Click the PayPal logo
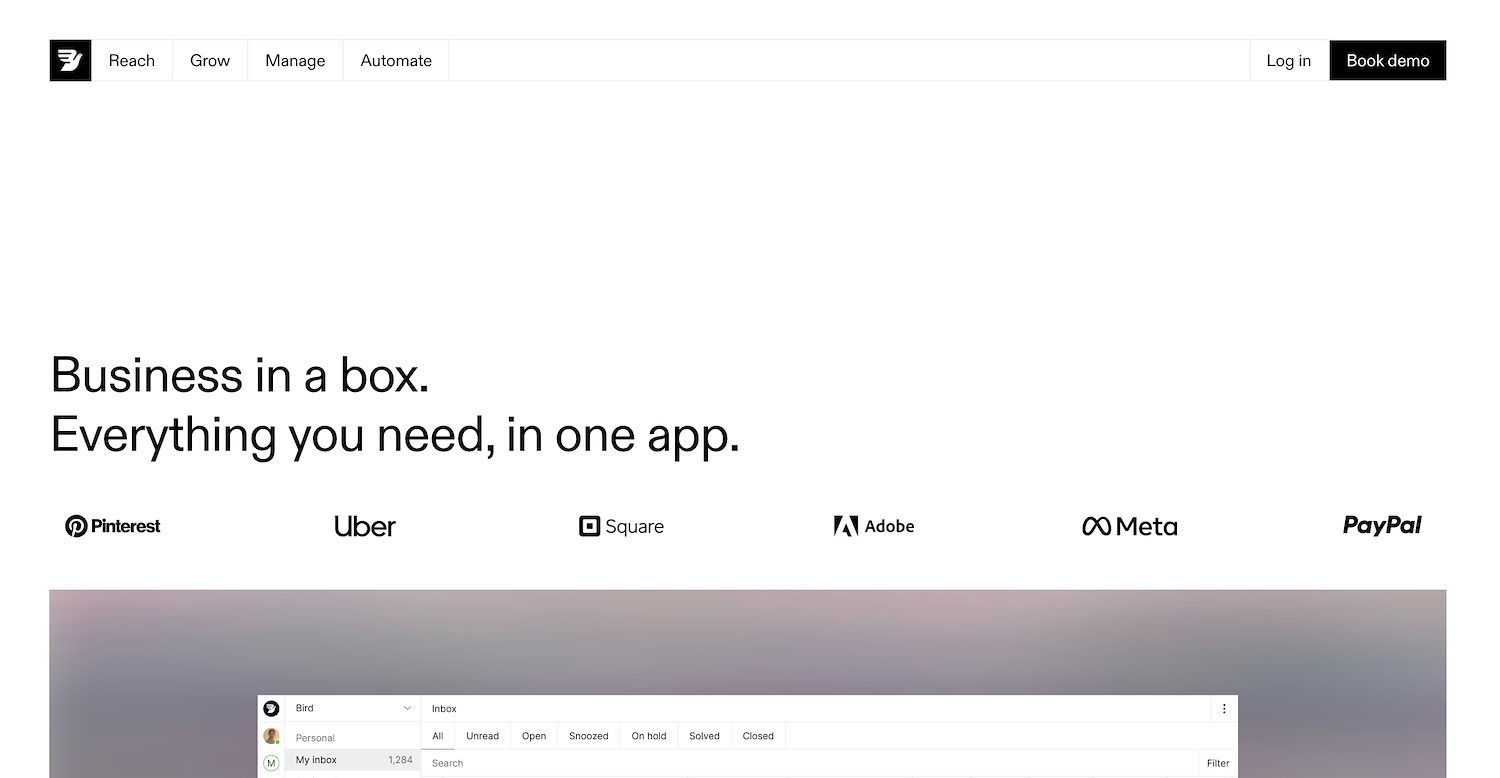 [1382, 525]
